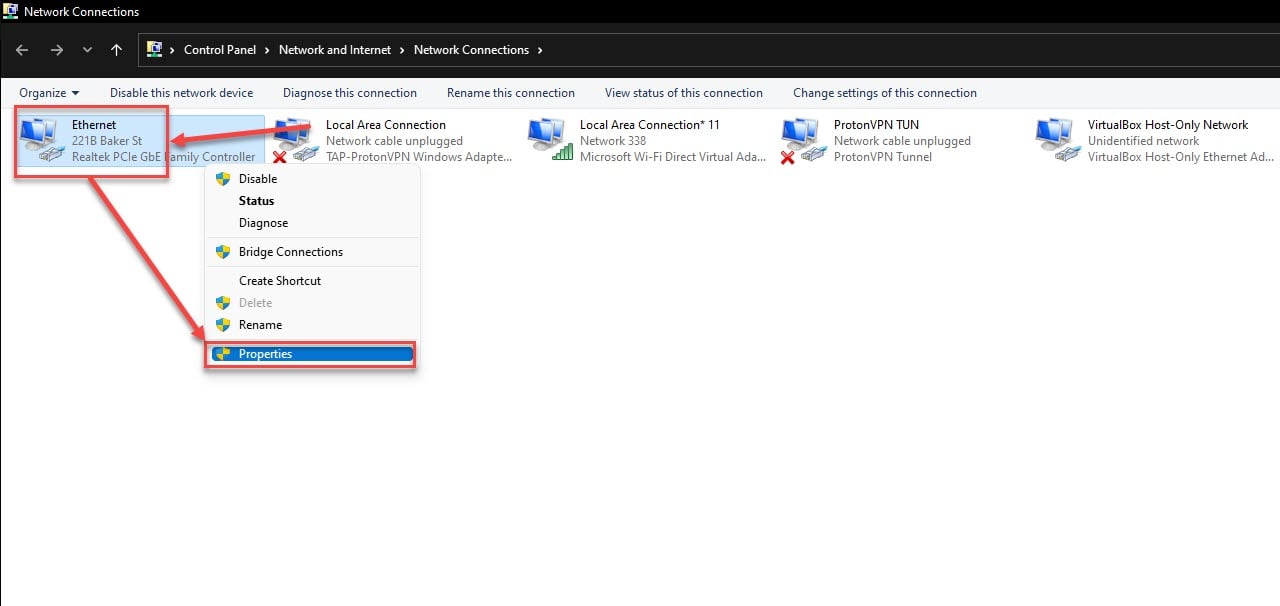
Task: Click VirtualBox Host-Only Ethernet Adapter text
Action: pos(1181,157)
